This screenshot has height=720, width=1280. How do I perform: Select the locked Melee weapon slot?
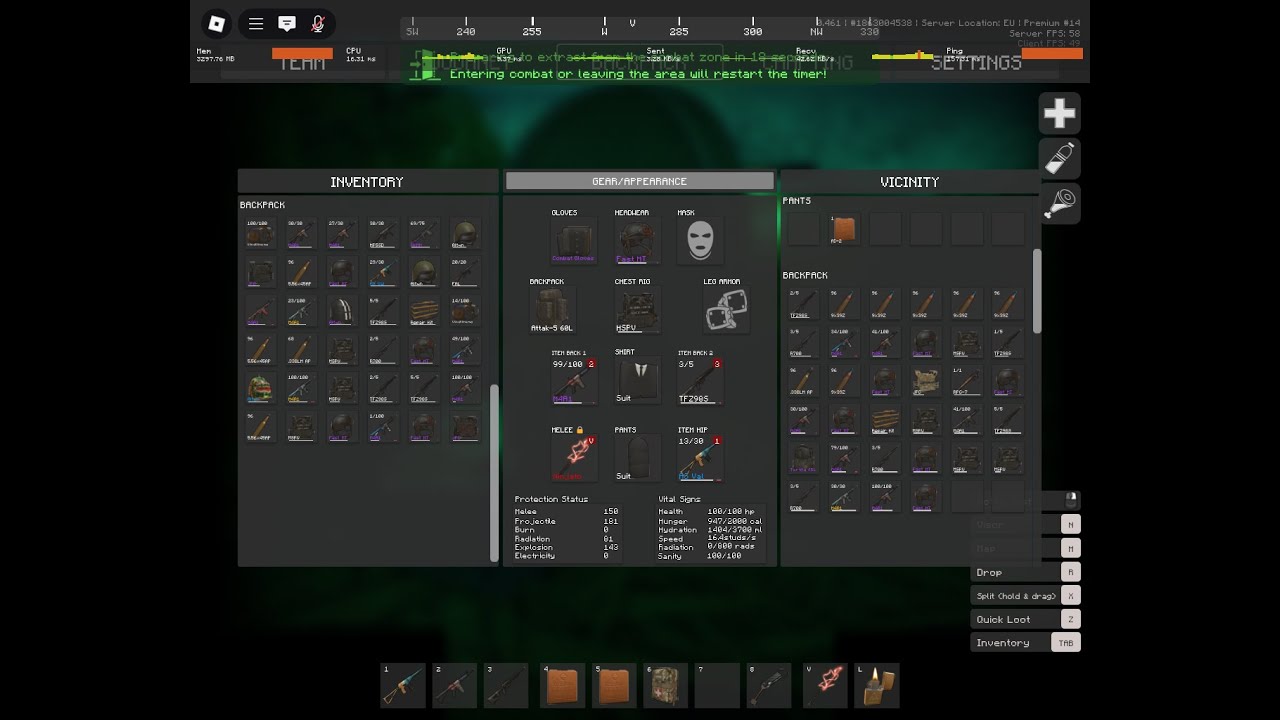pyautogui.click(x=574, y=458)
